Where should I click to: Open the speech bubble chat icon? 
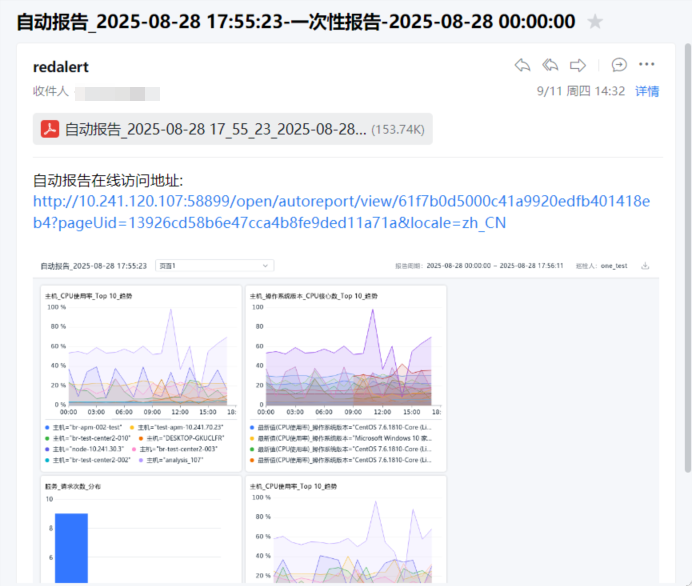619,65
